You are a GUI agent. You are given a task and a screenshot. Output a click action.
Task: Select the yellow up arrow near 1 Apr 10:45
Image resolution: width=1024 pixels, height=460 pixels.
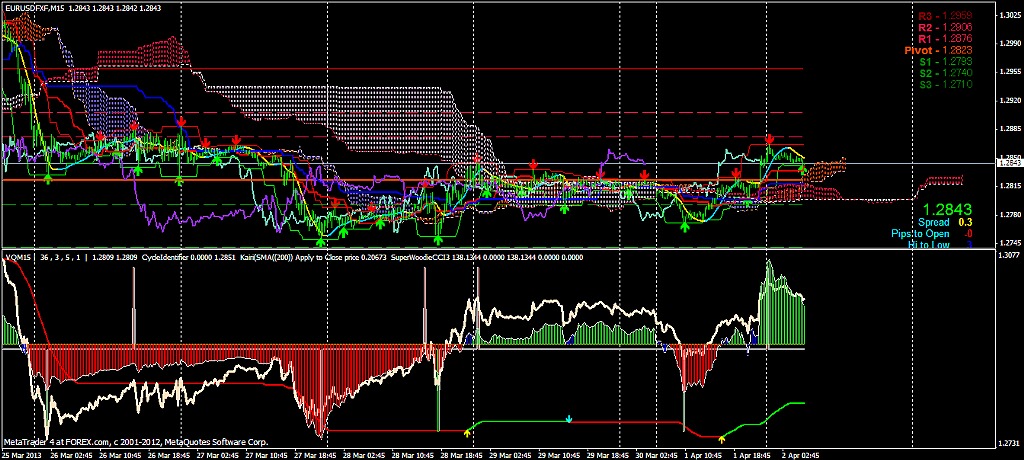(722, 438)
